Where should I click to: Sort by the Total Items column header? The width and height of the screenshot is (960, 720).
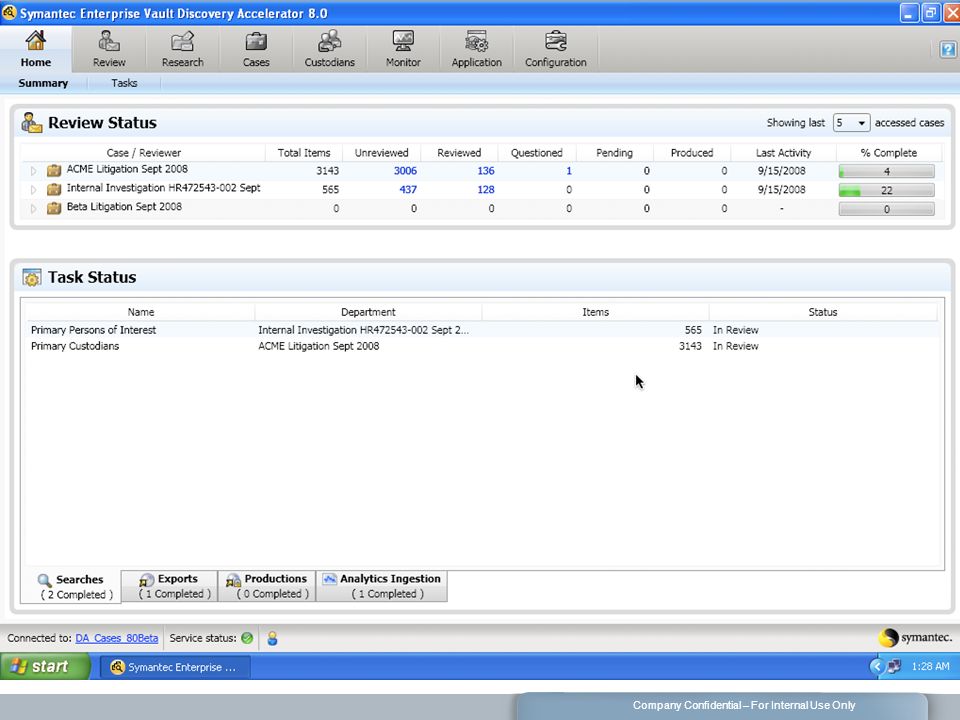coord(304,152)
